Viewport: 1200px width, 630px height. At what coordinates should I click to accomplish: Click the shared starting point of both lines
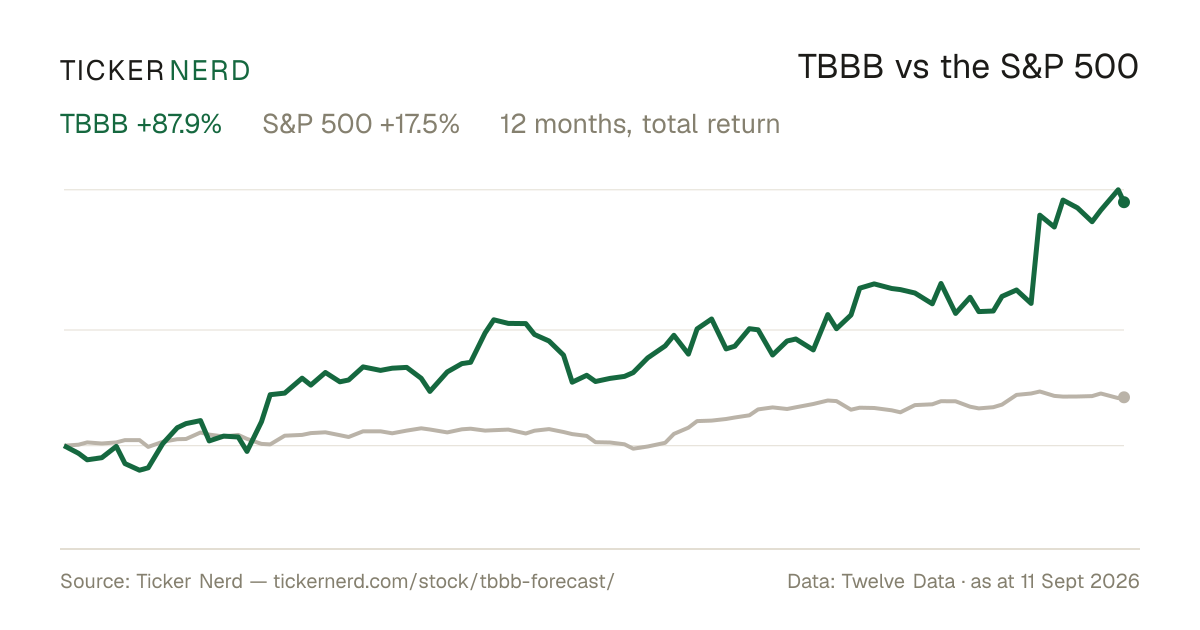click(x=65, y=445)
